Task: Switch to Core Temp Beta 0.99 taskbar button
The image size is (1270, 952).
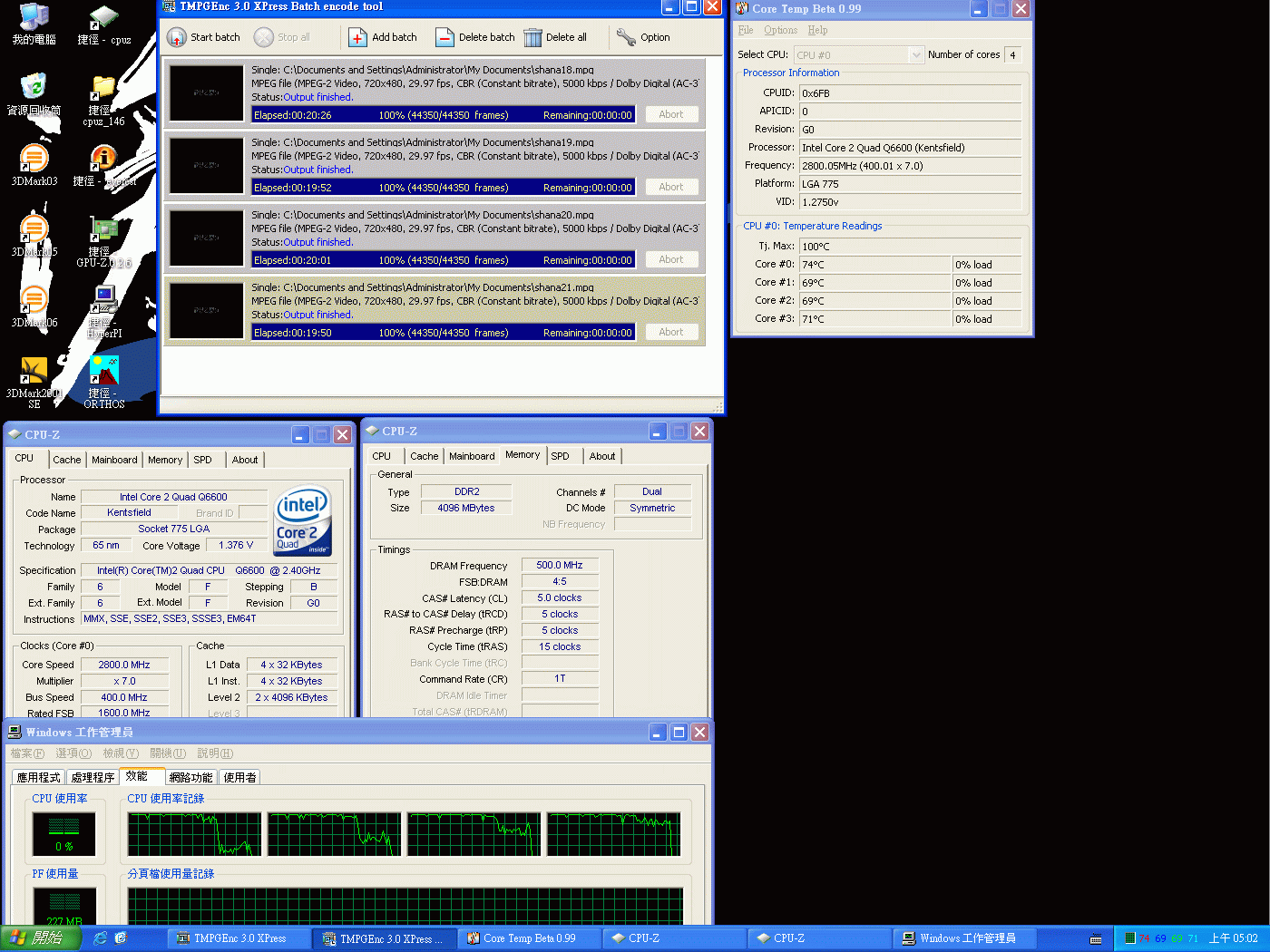Action: 530,938
